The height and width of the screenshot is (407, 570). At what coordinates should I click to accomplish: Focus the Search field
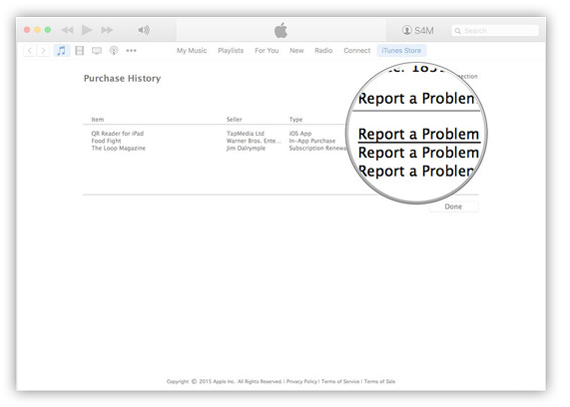point(495,31)
